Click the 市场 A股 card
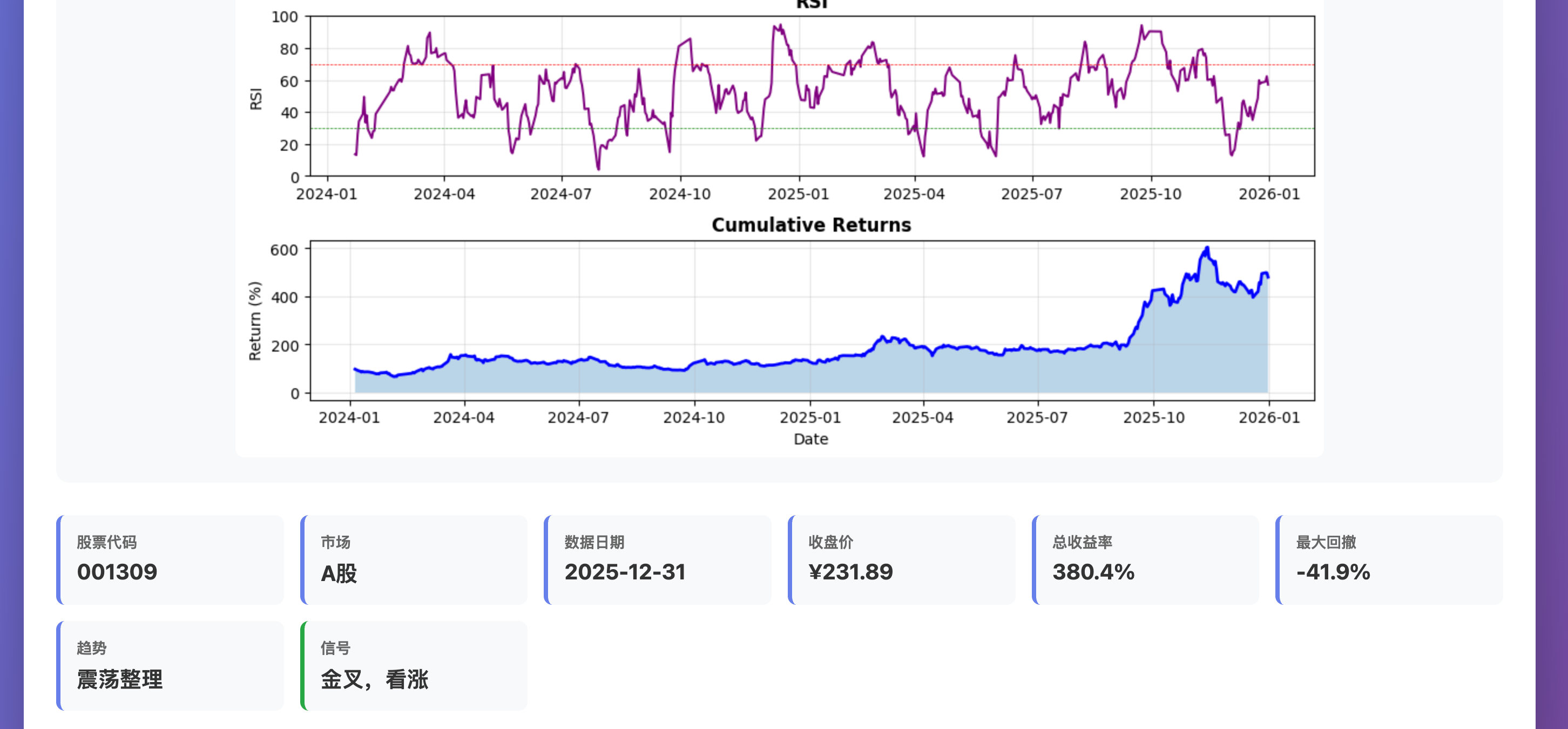This screenshot has width=1568, height=729. point(415,560)
